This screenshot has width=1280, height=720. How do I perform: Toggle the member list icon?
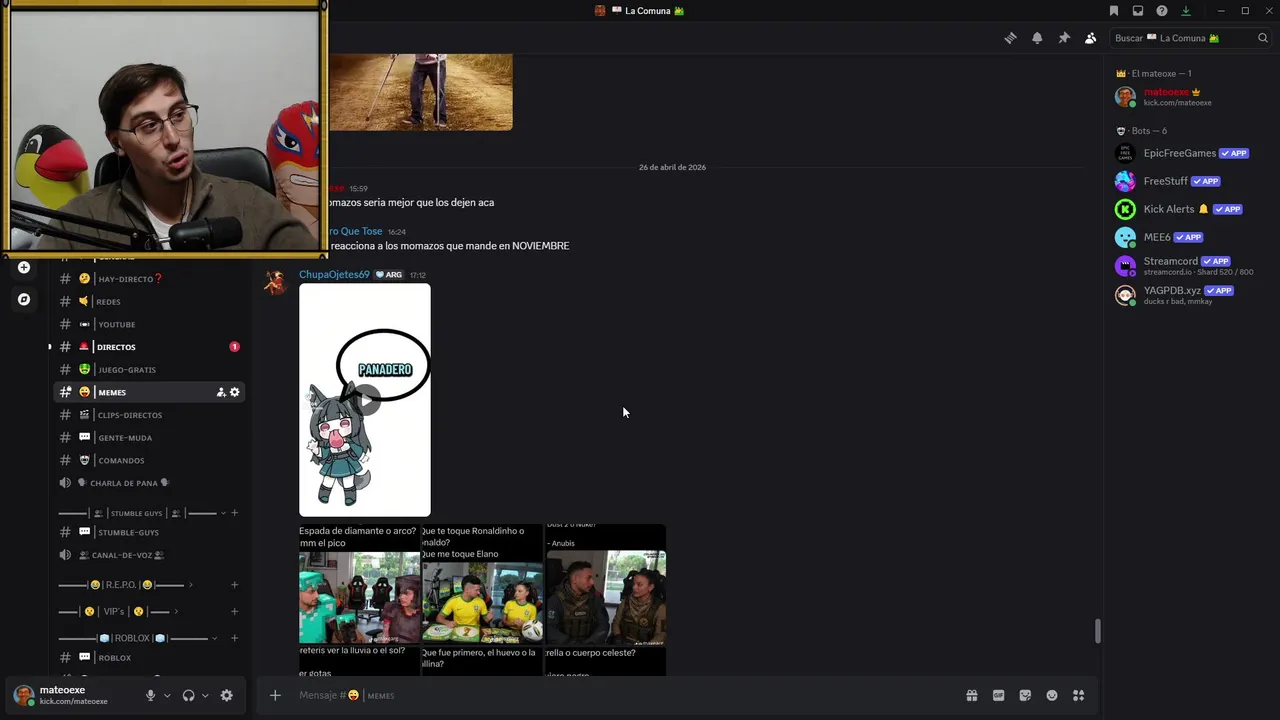coord(1090,38)
